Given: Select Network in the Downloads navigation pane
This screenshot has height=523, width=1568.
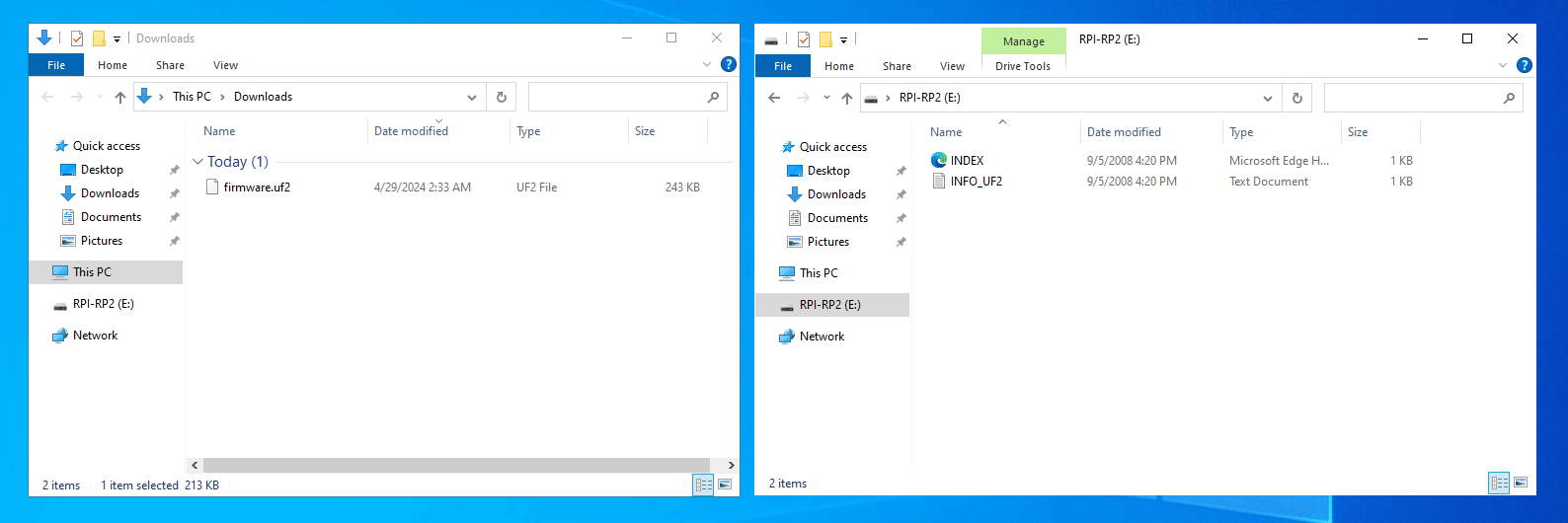Looking at the screenshot, I should [x=95, y=336].
